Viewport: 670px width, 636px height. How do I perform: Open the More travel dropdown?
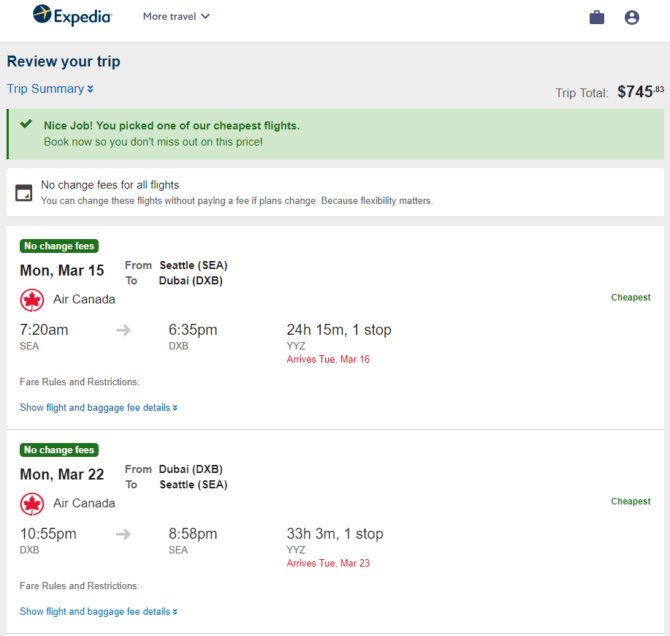[x=176, y=16]
